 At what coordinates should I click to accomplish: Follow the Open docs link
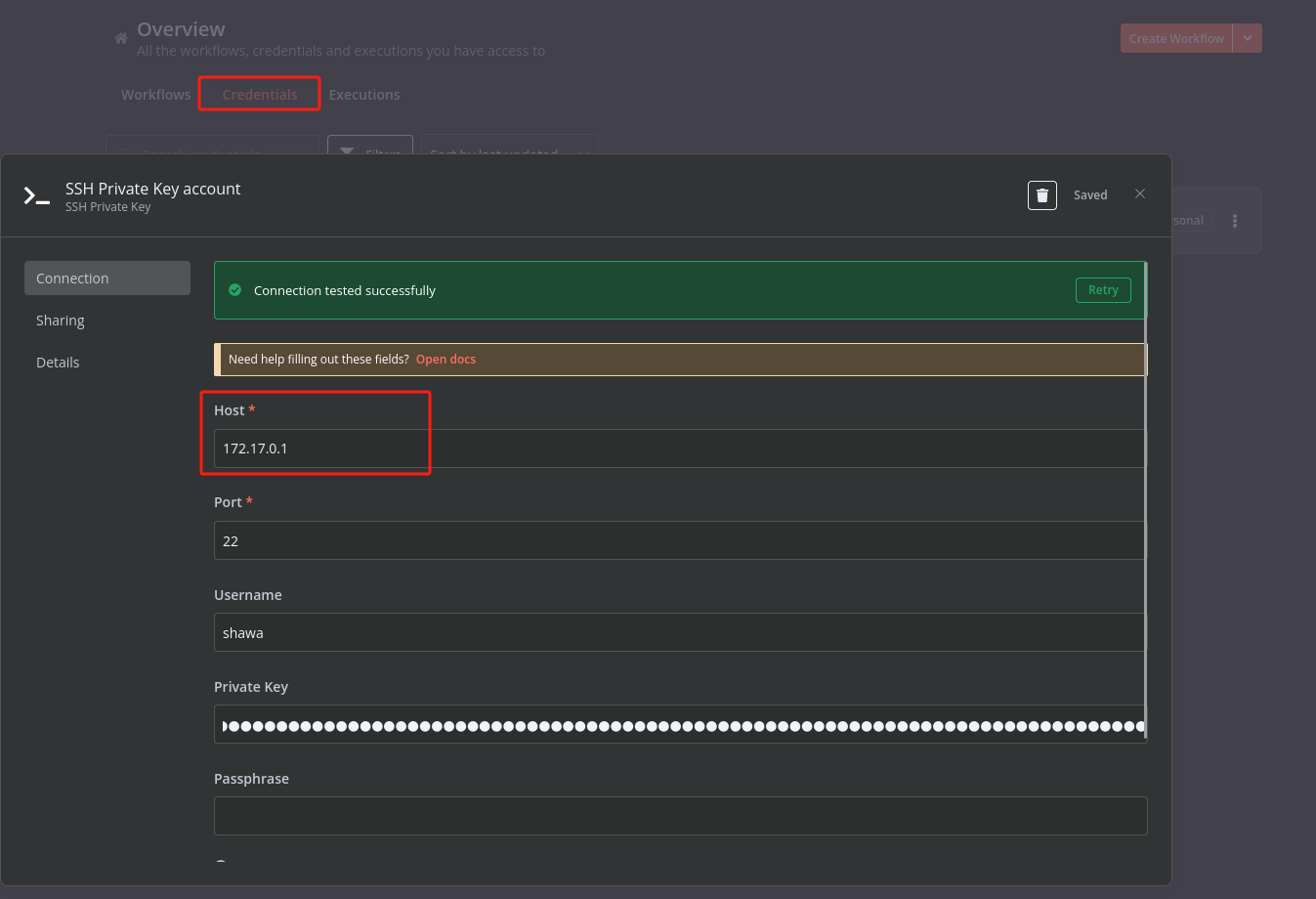[x=446, y=360]
